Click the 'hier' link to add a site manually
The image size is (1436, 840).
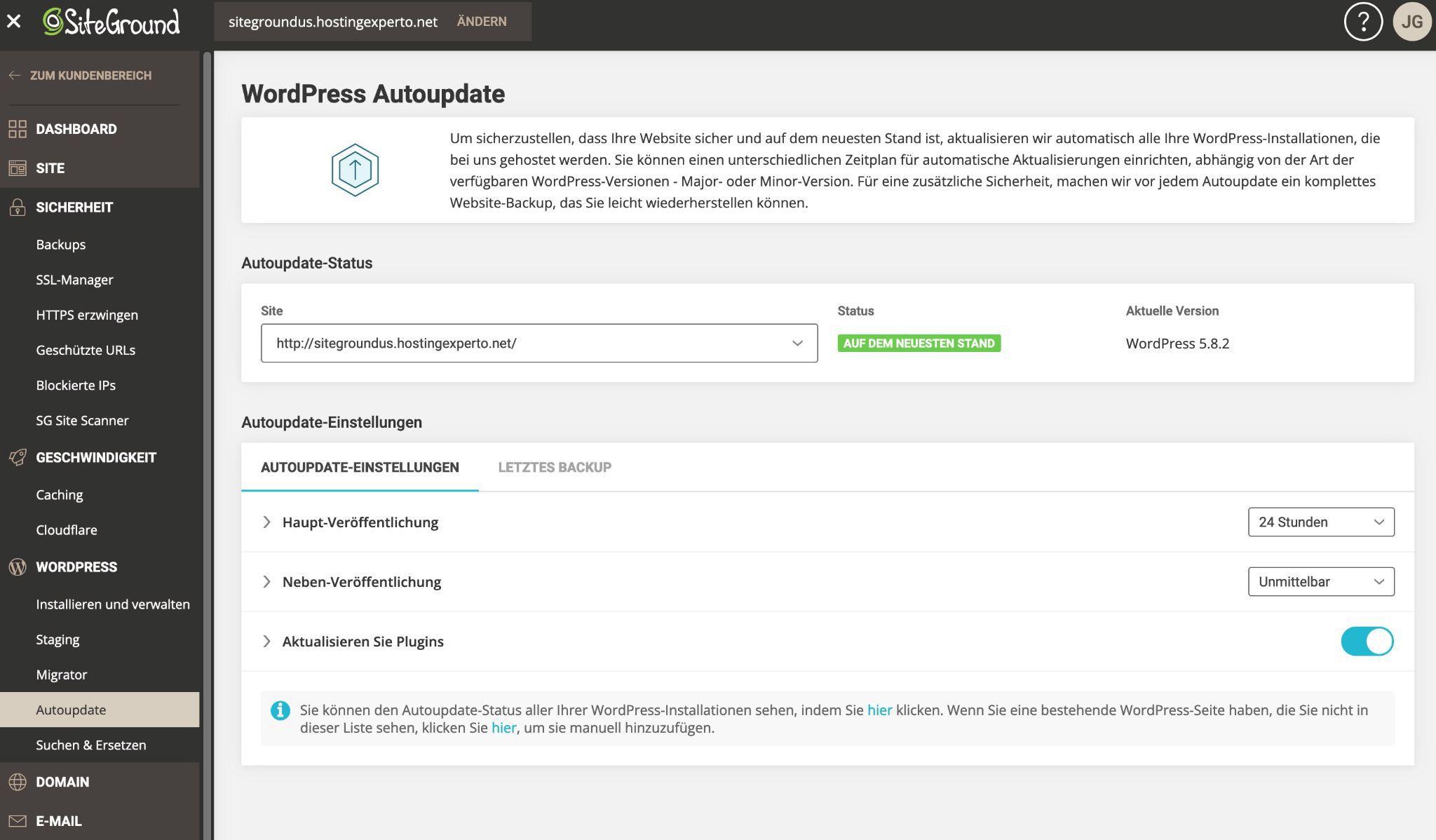click(x=503, y=728)
